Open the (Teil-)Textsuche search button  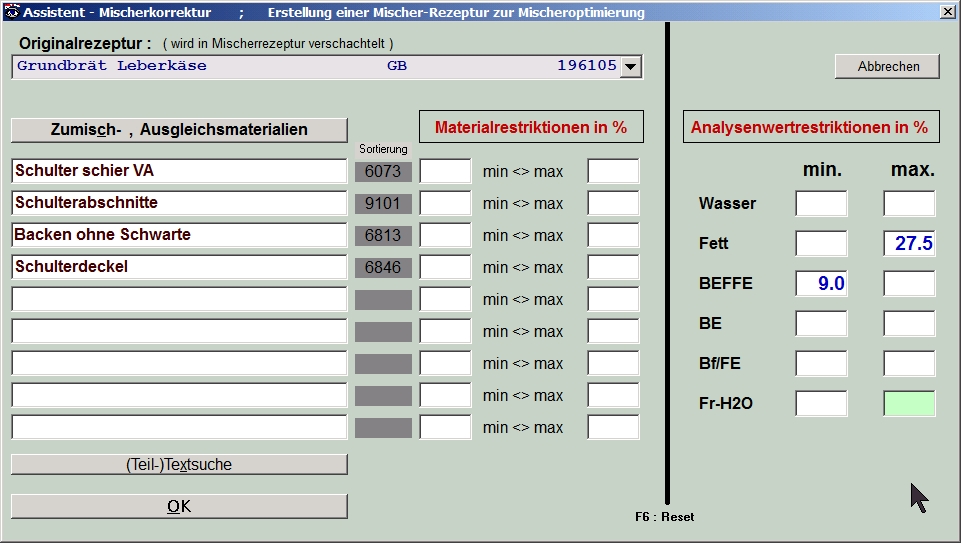click(179, 464)
